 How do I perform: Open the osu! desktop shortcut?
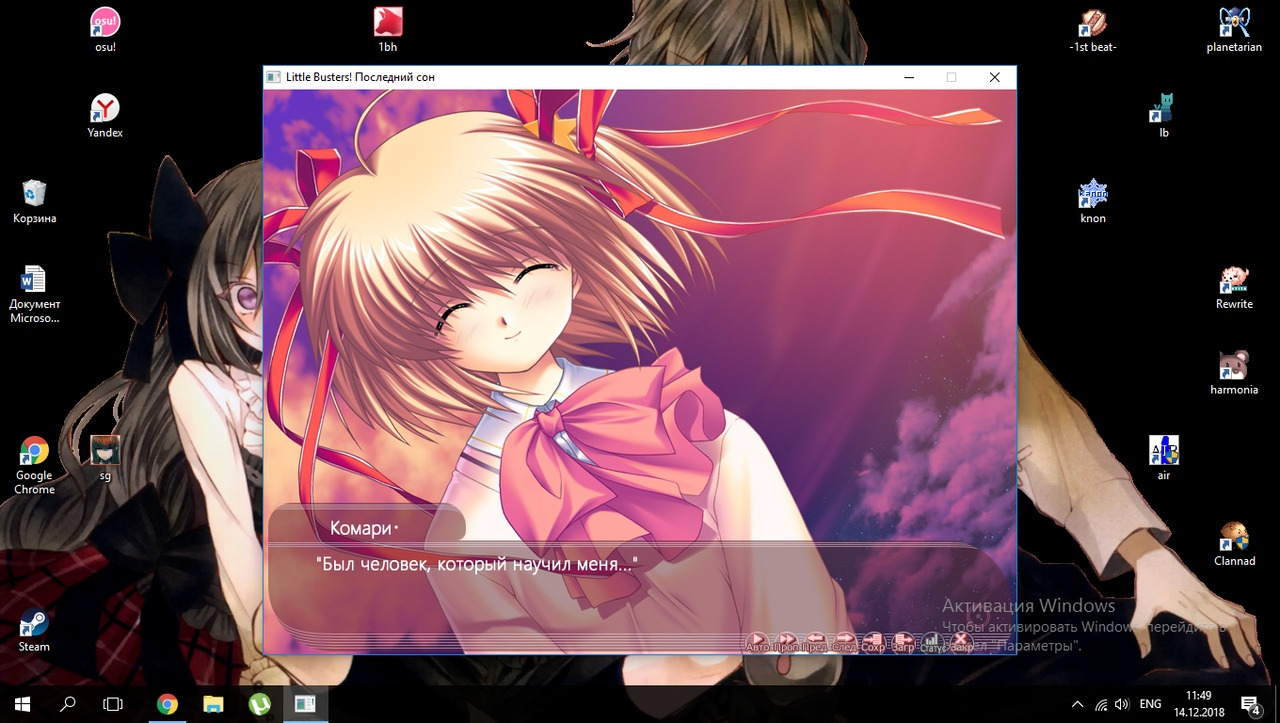(105, 28)
